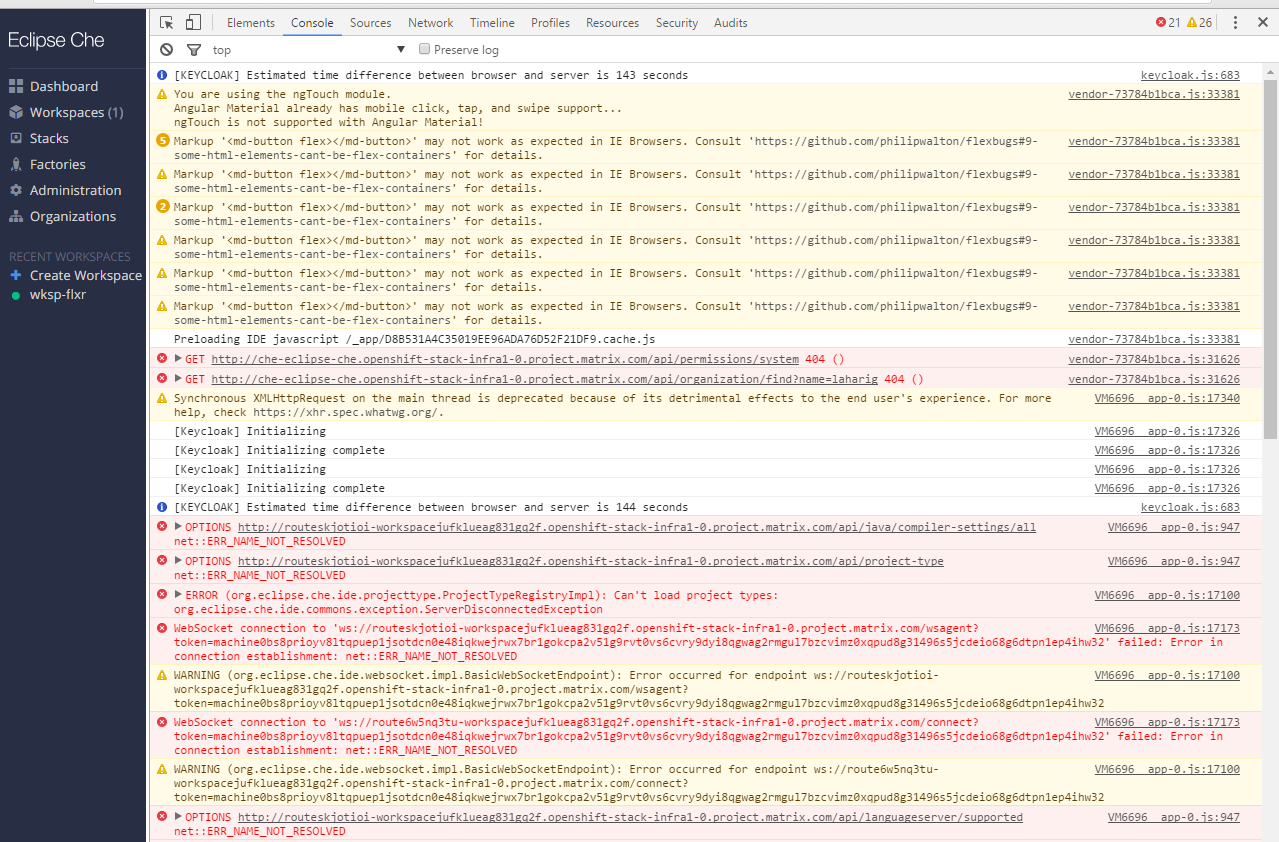Click the Administration gear icon

point(15,190)
